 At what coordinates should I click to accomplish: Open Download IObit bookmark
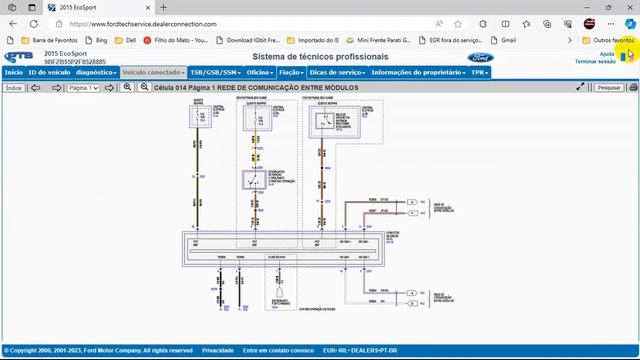point(248,40)
